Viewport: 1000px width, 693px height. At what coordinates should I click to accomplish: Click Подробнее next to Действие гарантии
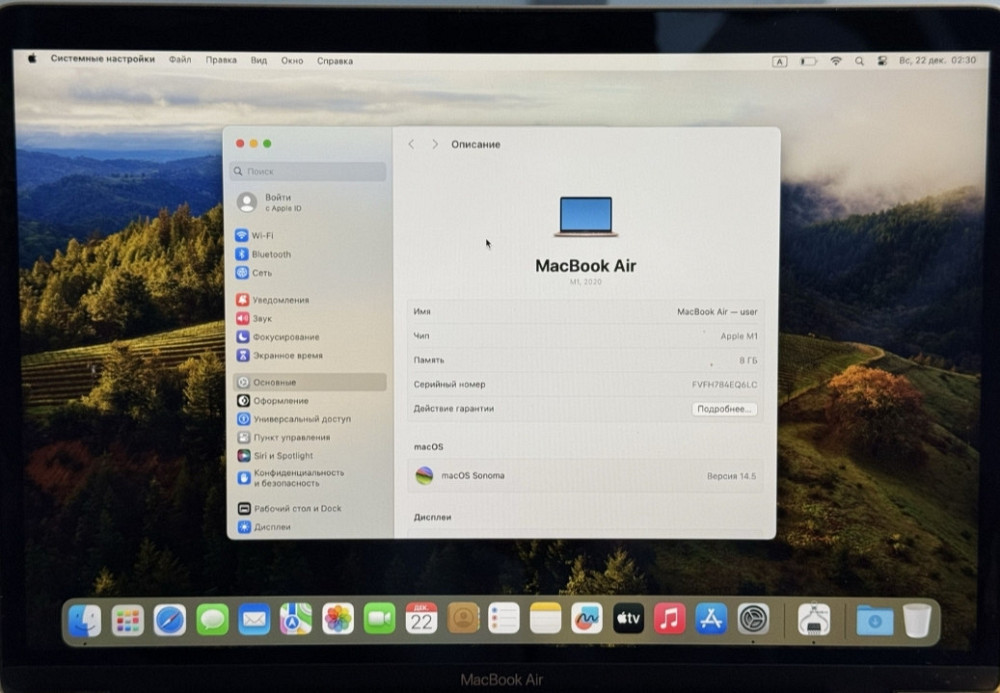click(725, 408)
